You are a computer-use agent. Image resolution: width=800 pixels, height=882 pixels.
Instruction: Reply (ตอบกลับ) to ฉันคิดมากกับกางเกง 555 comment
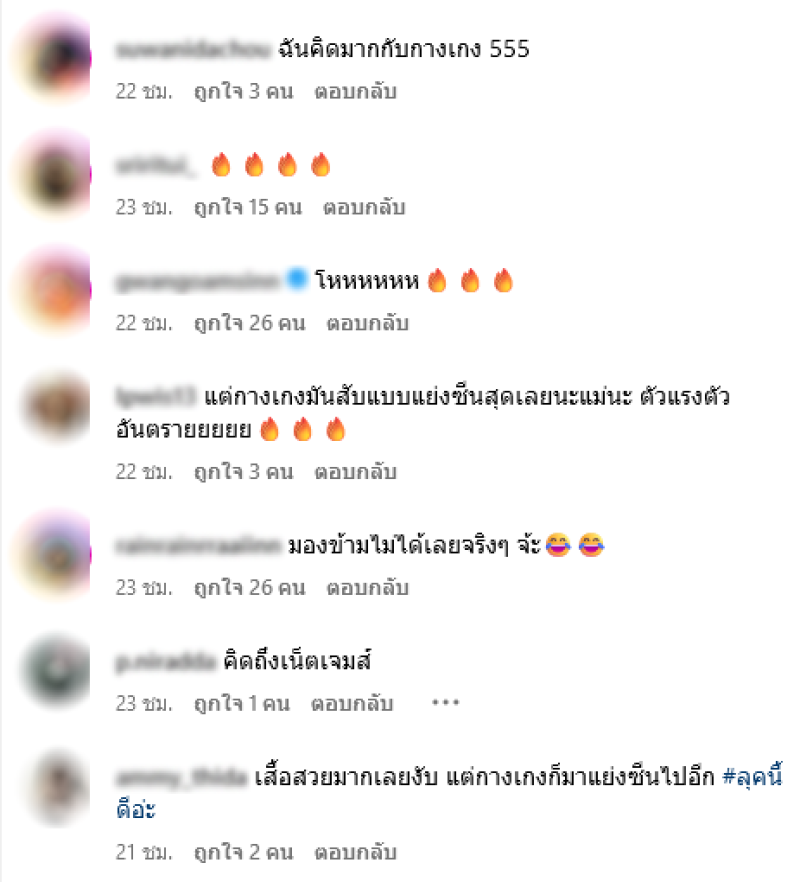pos(356,91)
